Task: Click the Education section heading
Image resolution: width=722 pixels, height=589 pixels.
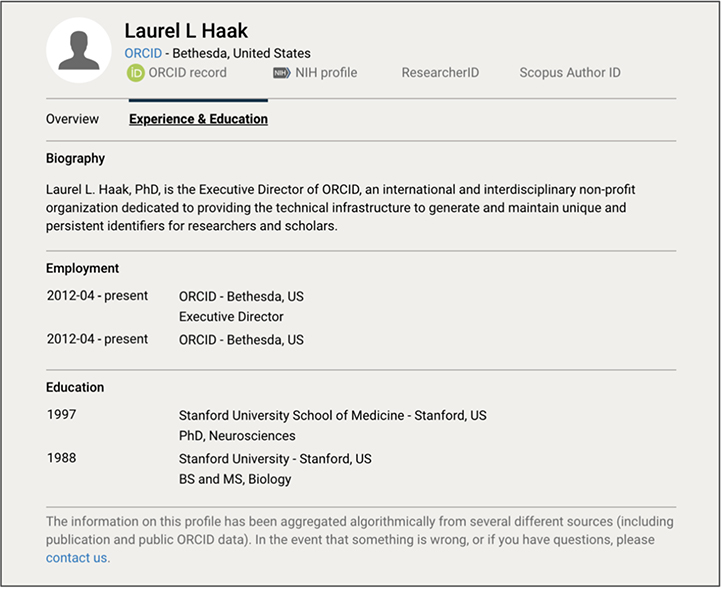Action: [75, 387]
